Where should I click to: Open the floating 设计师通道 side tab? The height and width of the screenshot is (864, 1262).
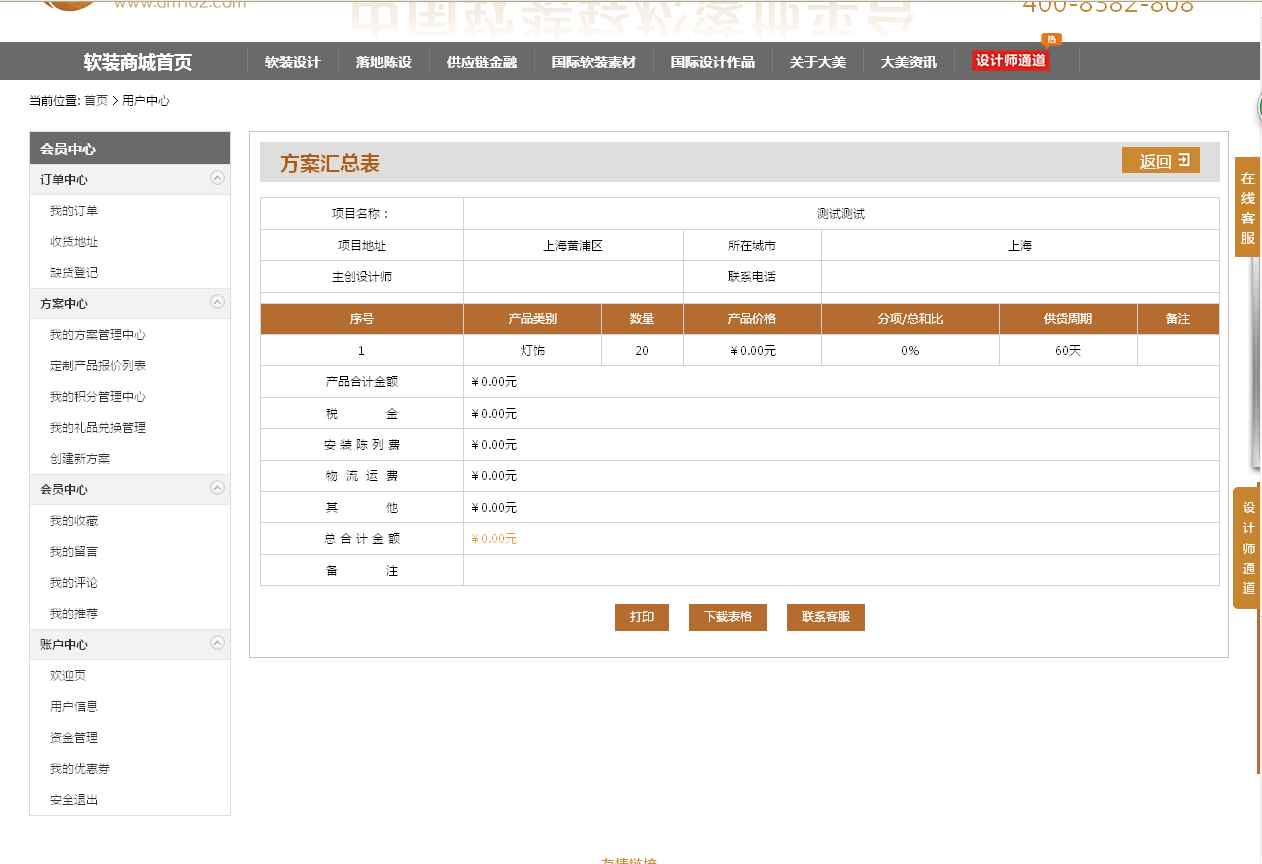(x=1247, y=547)
